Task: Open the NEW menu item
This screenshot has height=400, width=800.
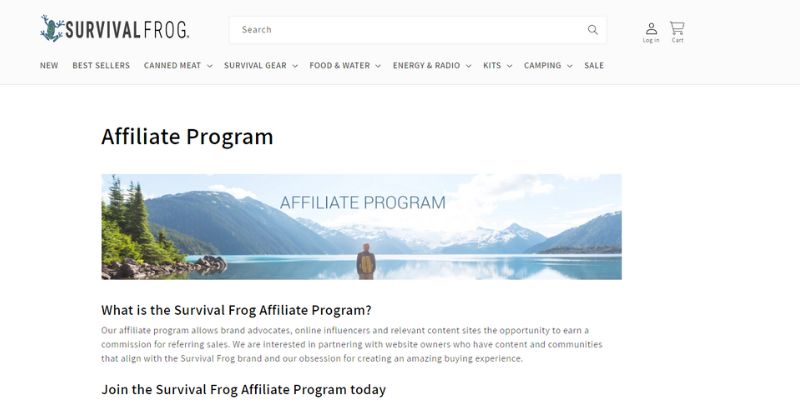Action: 49,66
